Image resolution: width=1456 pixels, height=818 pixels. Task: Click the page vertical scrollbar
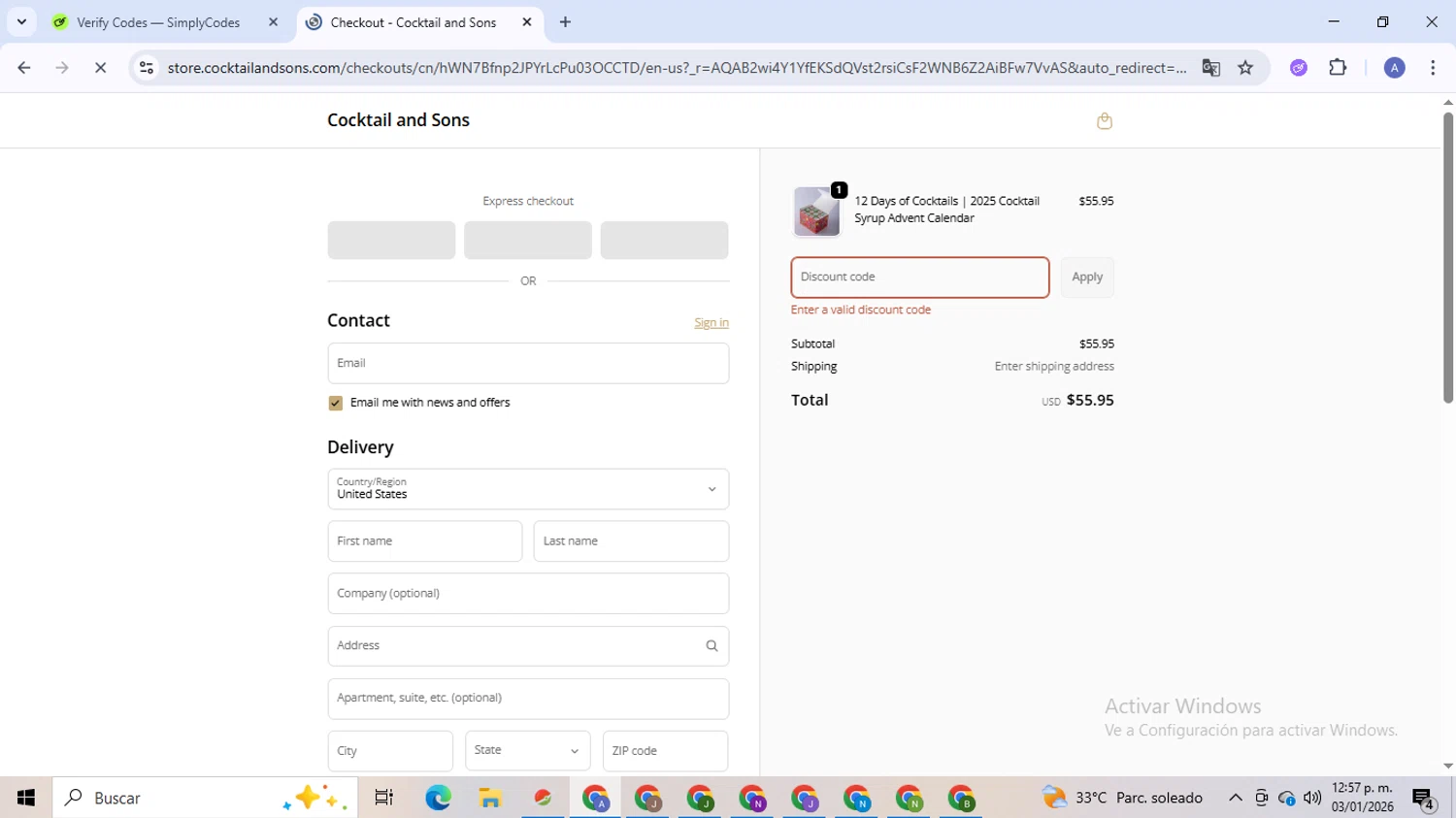coord(1447,257)
